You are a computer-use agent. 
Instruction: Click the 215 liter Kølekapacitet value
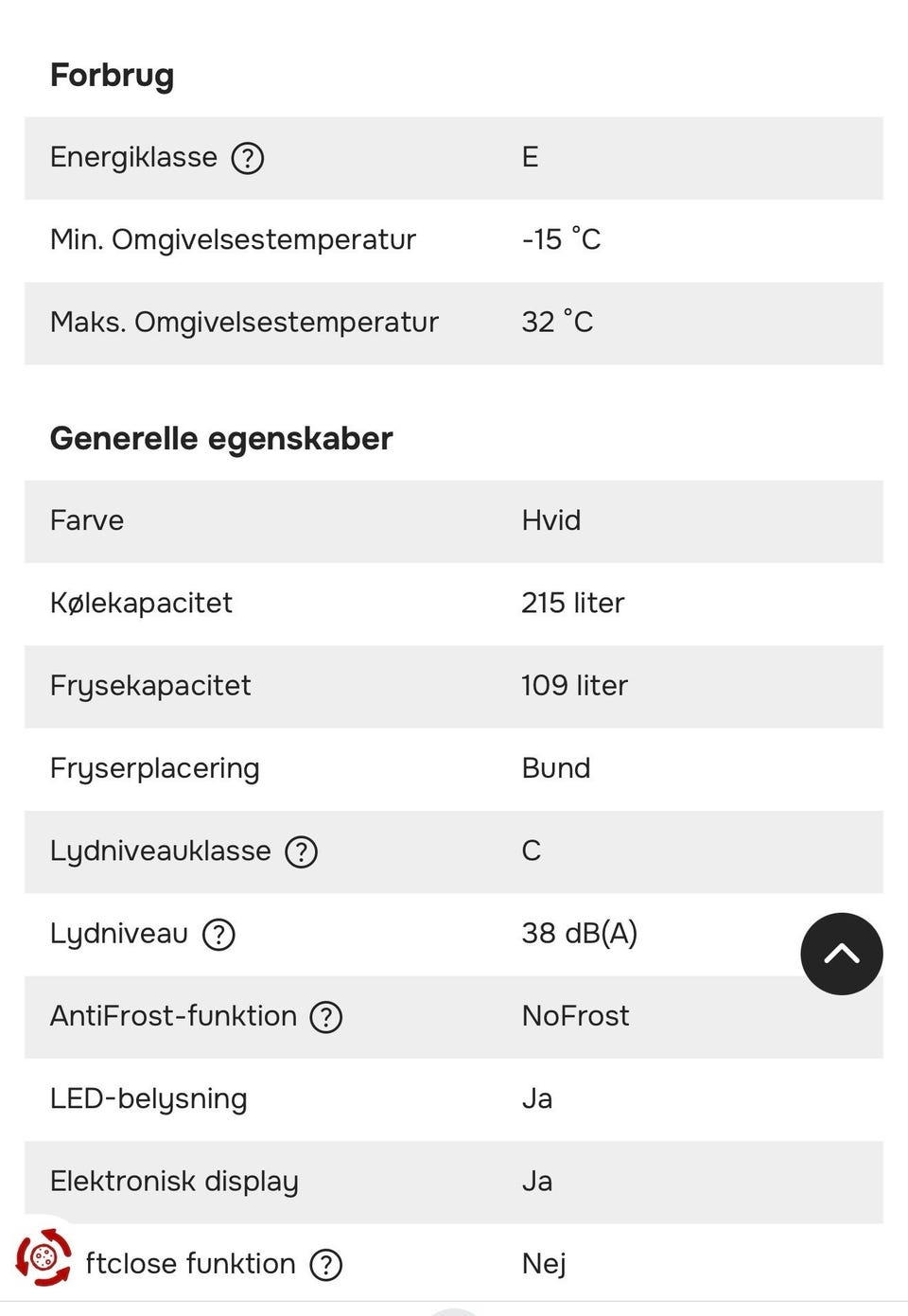572,604
